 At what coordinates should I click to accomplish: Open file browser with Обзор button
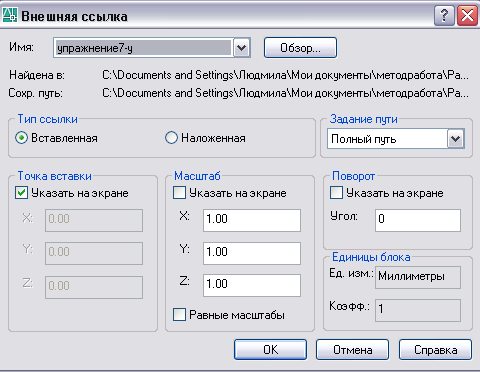300,48
